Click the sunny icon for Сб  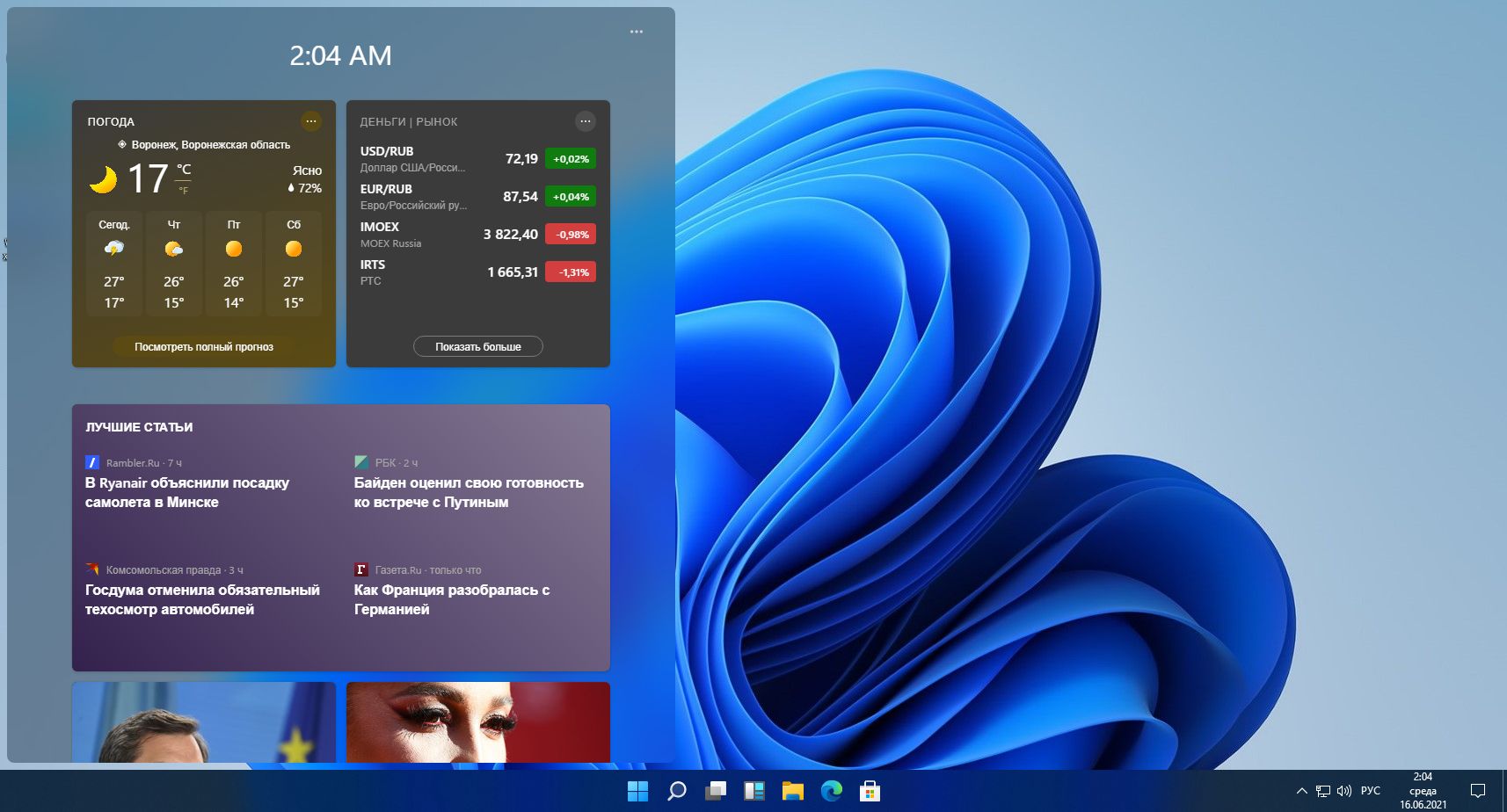click(x=294, y=249)
